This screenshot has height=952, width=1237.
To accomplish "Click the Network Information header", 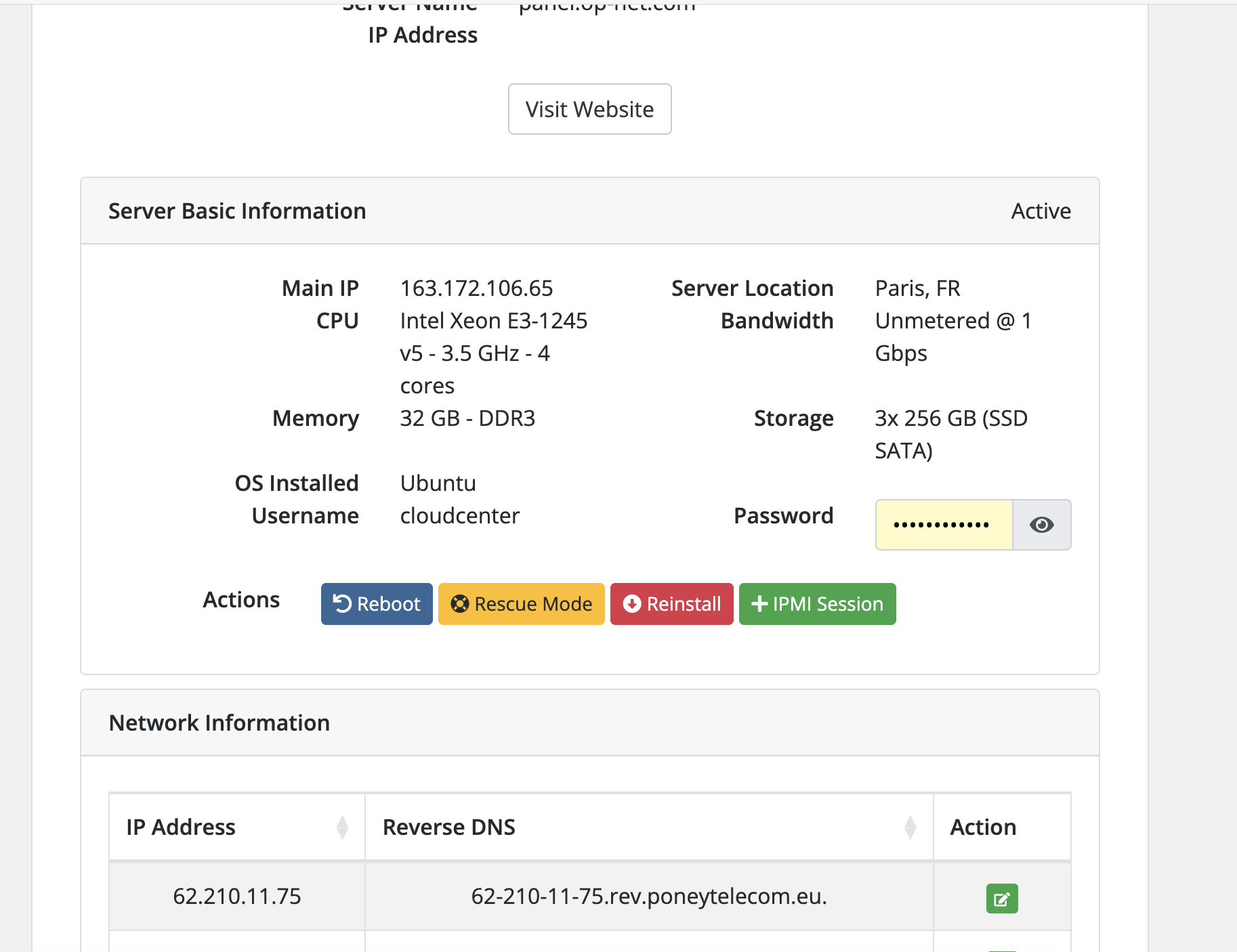I will [x=219, y=723].
